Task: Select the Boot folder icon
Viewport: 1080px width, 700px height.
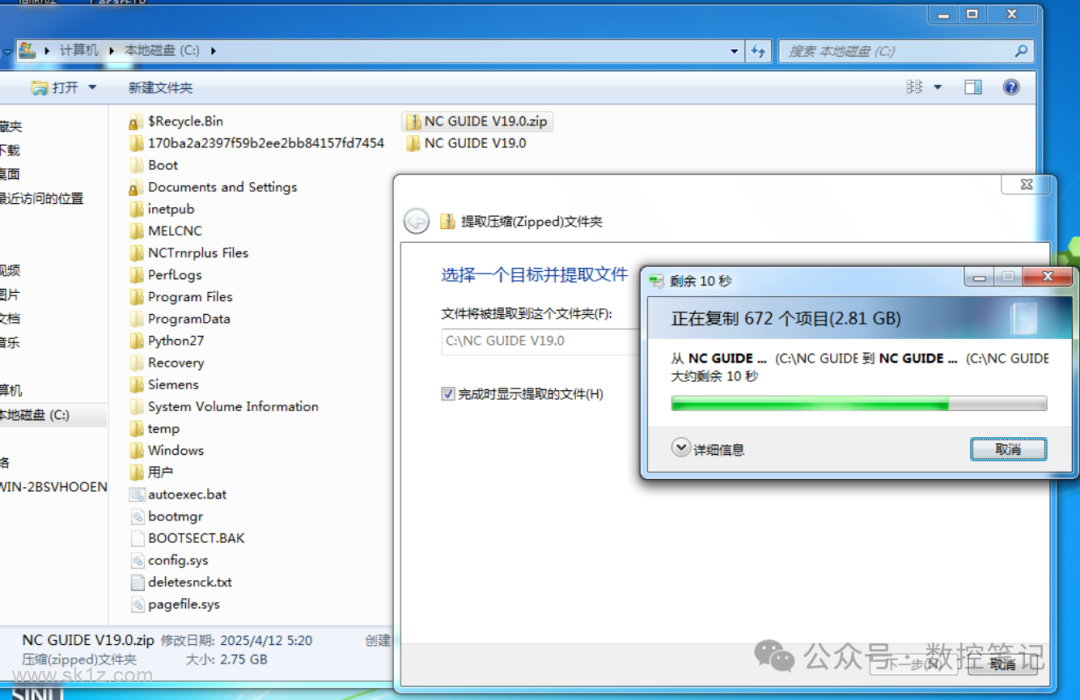Action: tap(136, 165)
